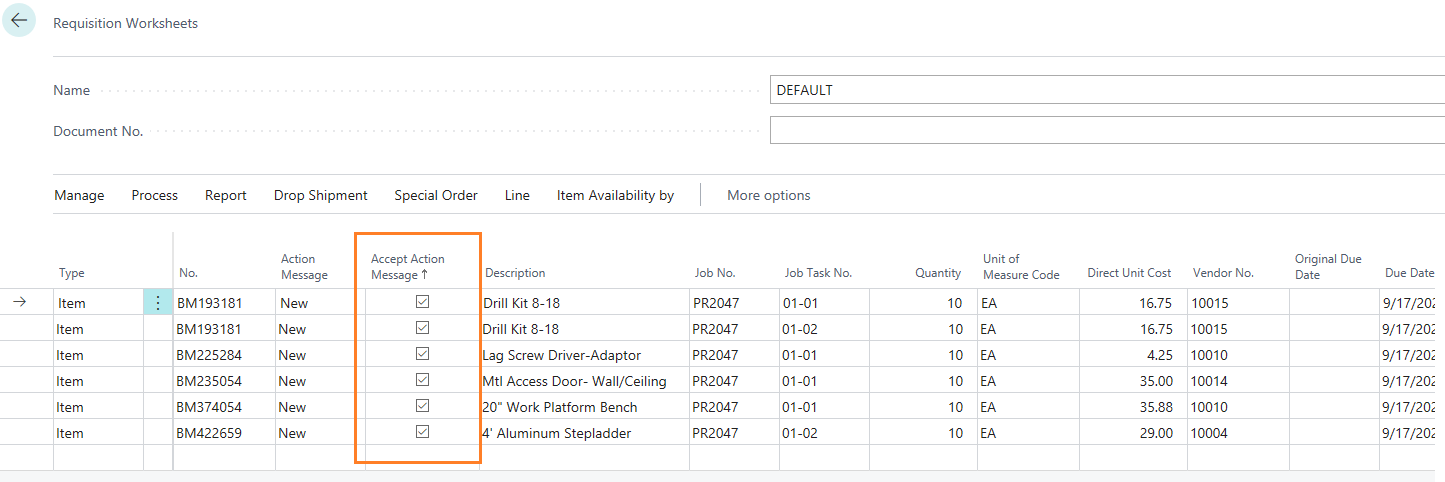Open the Line menu
The width and height of the screenshot is (1445, 482).
[x=517, y=196]
